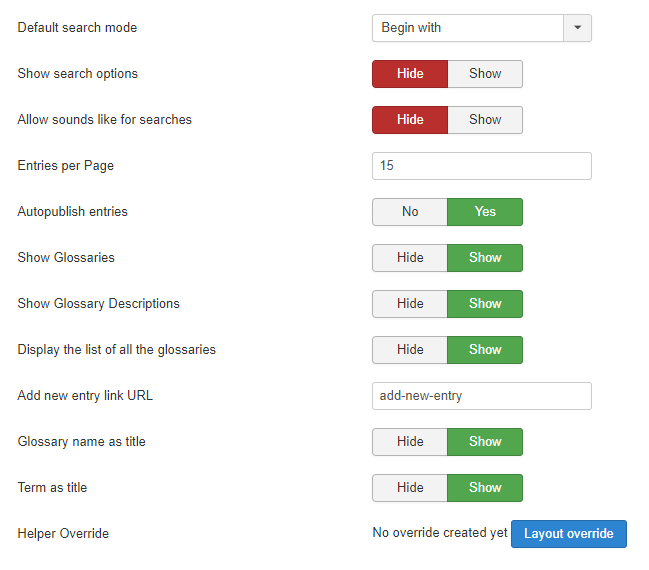This screenshot has width=649, height=570.
Task: Set Show search options to Hide
Action: (410, 74)
